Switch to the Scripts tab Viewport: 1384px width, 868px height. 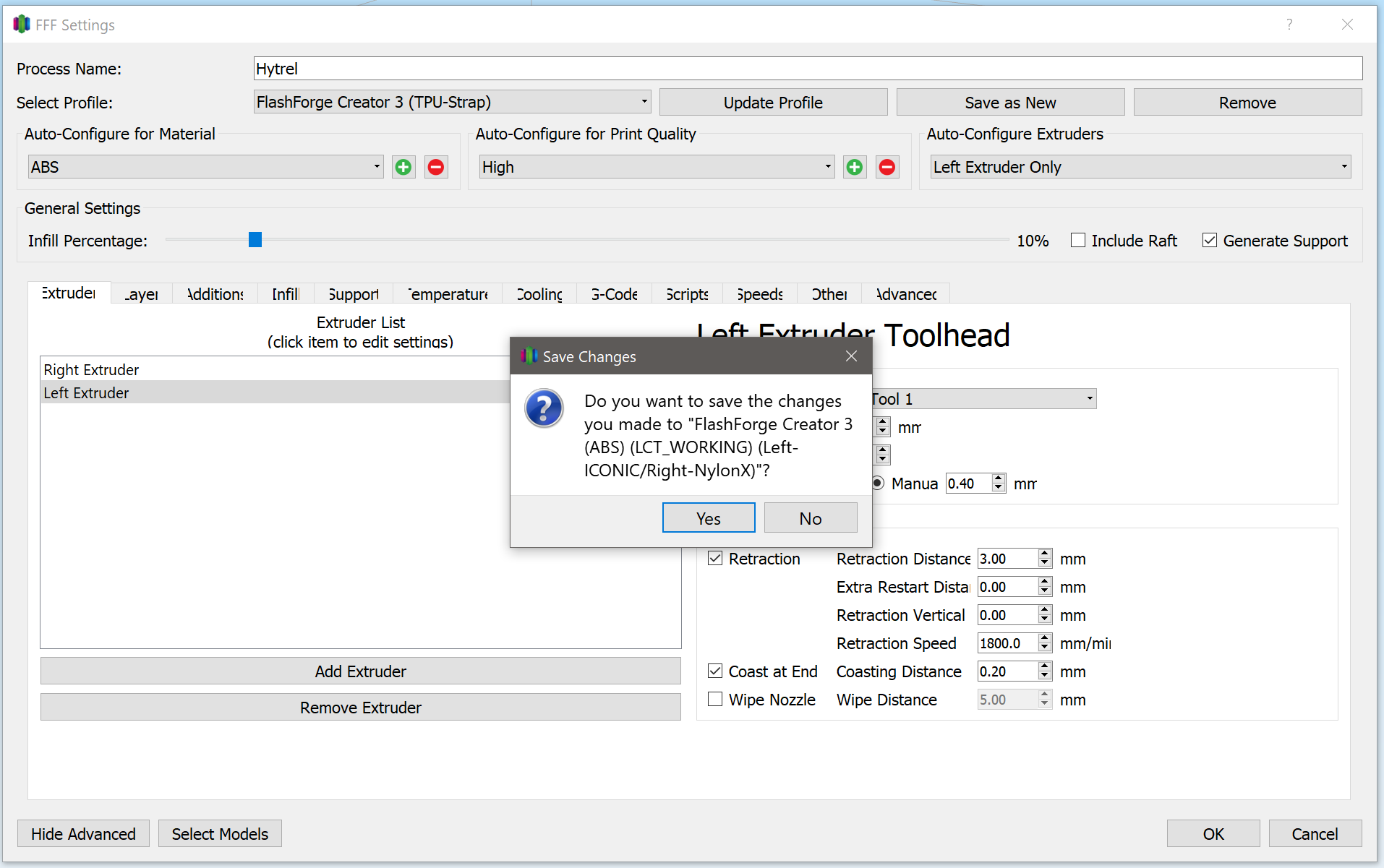[687, 294]
